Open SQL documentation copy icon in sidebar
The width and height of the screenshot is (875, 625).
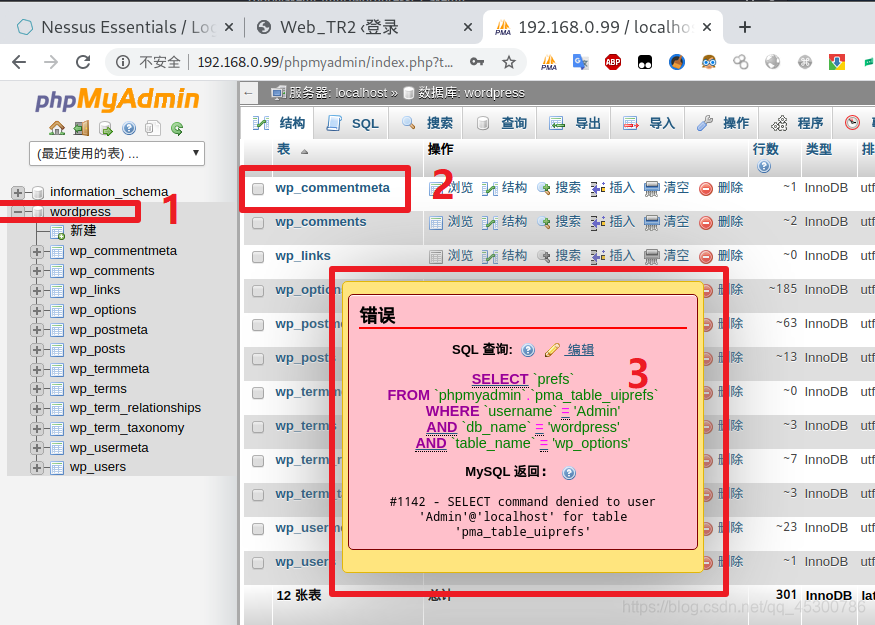click(x=153, y=129)
